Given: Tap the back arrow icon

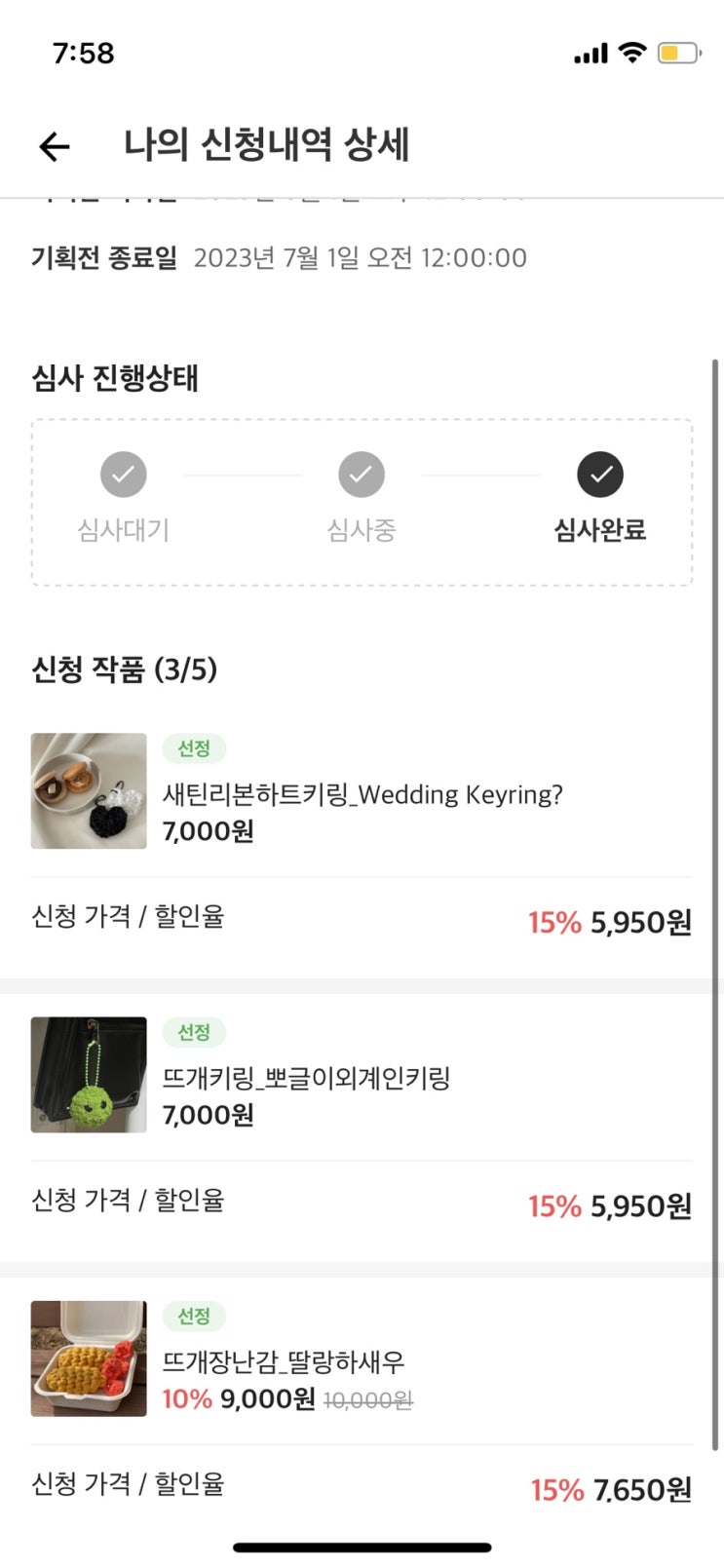Looking at the screenshot, I should click(55, 146).
